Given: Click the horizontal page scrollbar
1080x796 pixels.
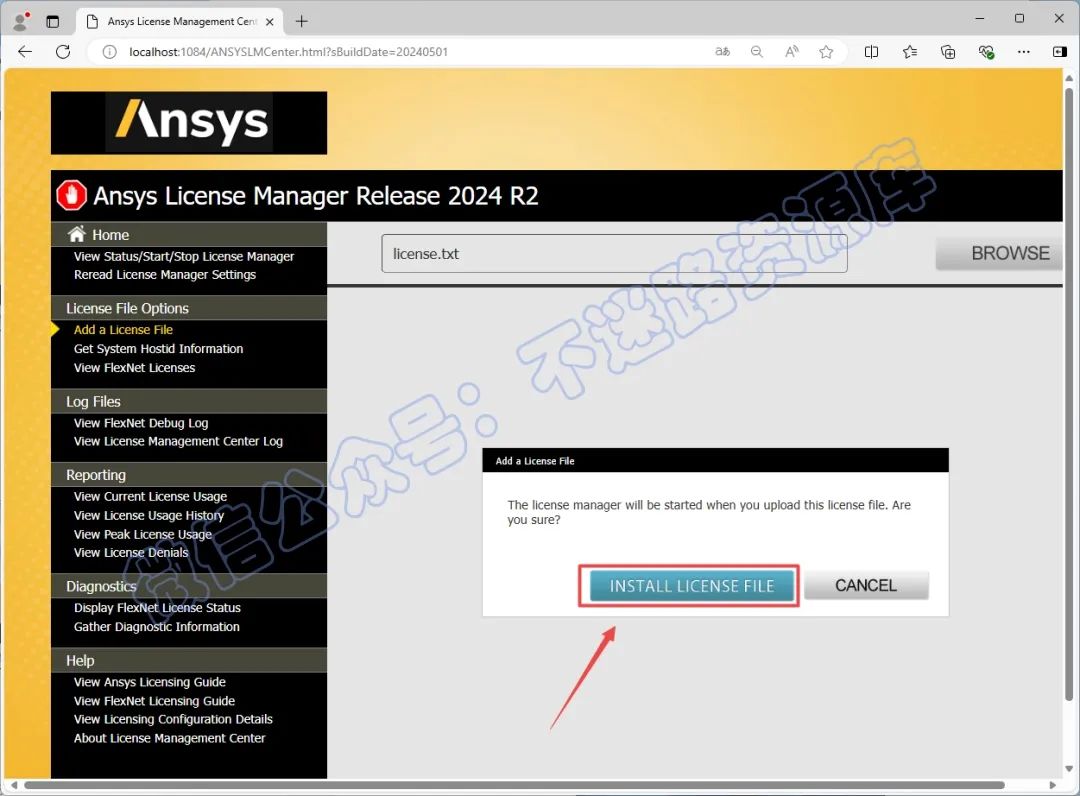Looking at the screenshot, I should (514, 785).
